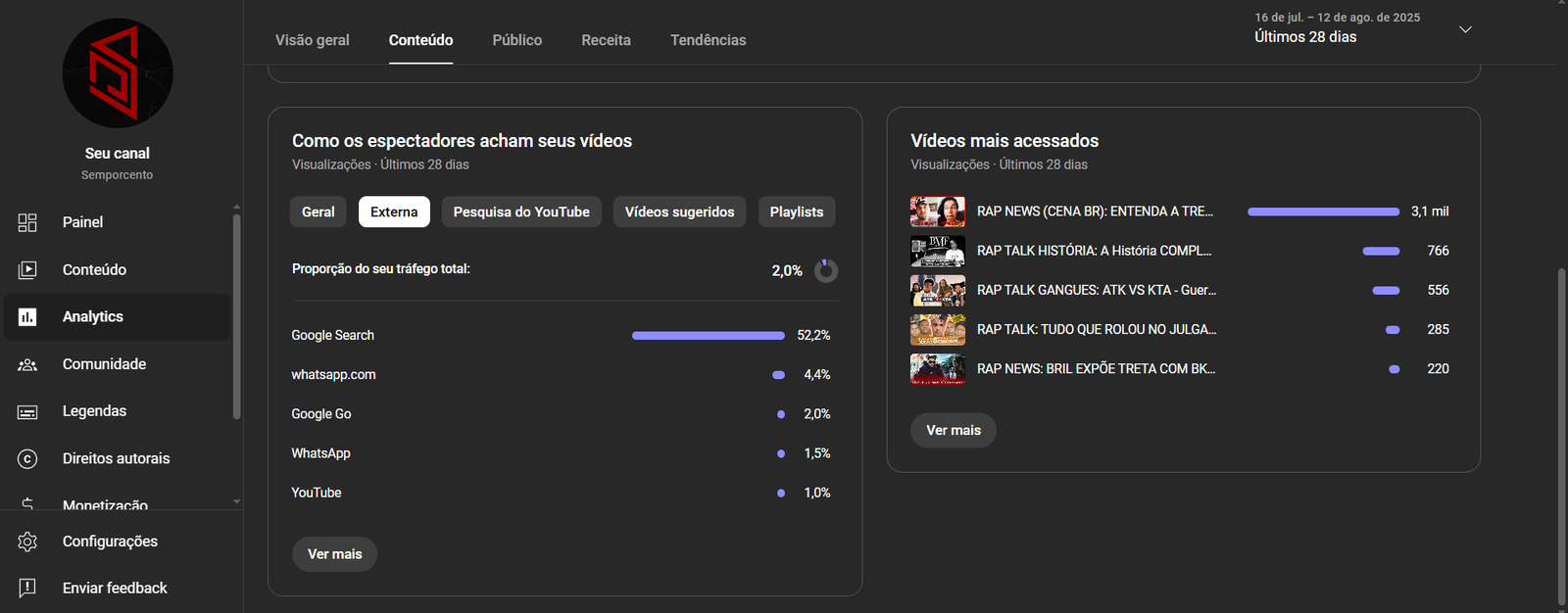Click the 766 views value
Image resolution: width=1568 pixels, height=613 pixels.
tap(1438, 251)
